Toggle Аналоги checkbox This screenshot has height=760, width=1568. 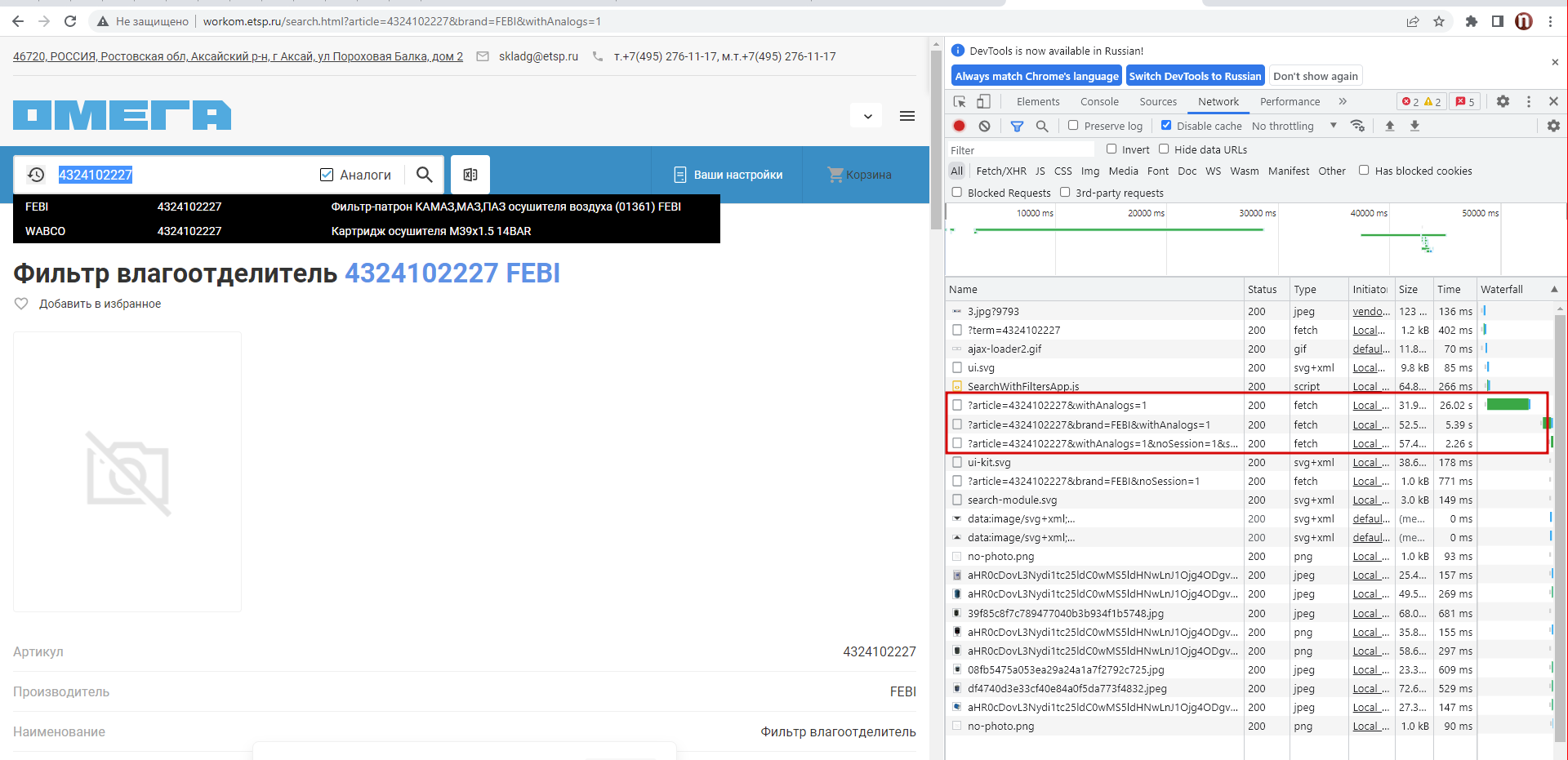pyautogui.click(x=327, y=175)
